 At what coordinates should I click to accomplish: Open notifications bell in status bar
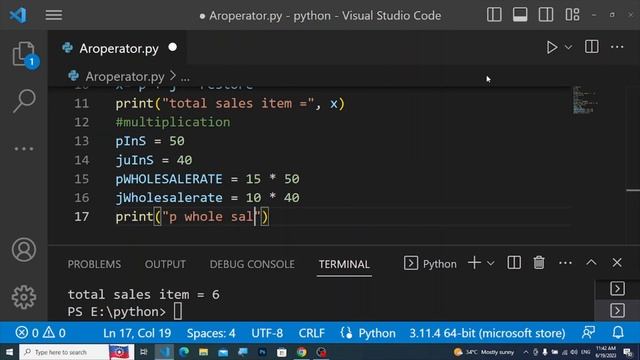618,333
